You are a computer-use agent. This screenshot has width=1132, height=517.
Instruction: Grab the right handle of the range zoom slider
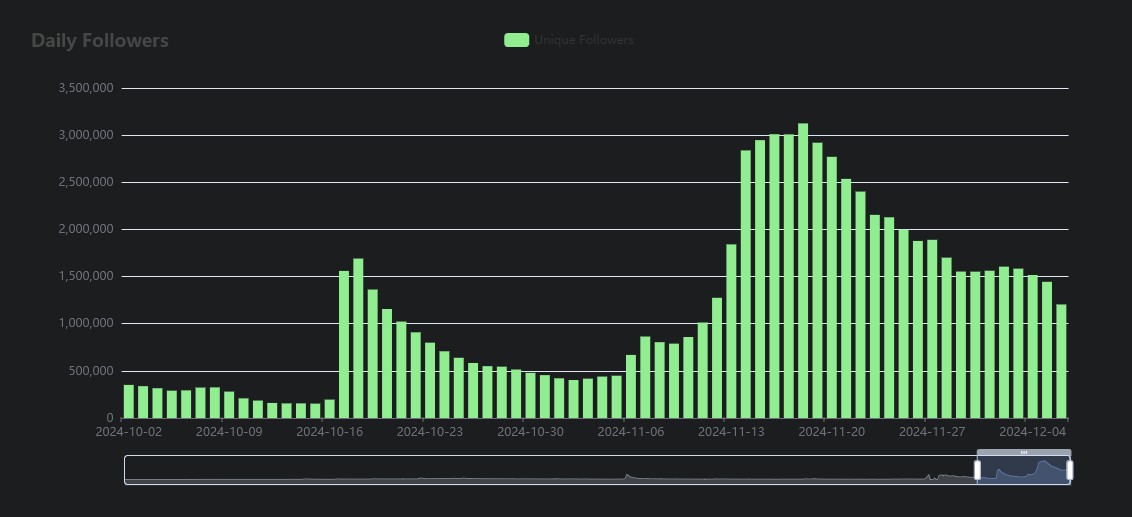[x=1070, y=470]
